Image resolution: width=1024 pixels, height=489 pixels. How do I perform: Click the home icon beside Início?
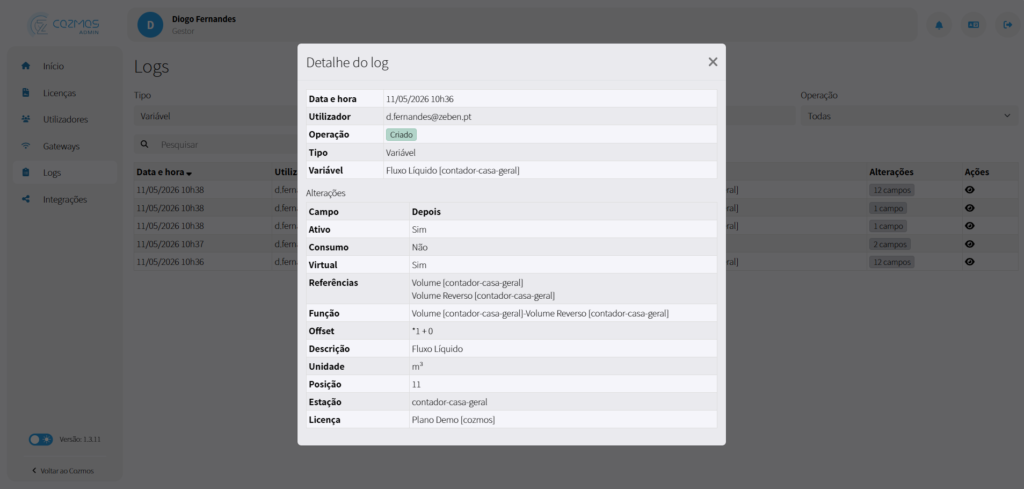click(x=26, y=66)
